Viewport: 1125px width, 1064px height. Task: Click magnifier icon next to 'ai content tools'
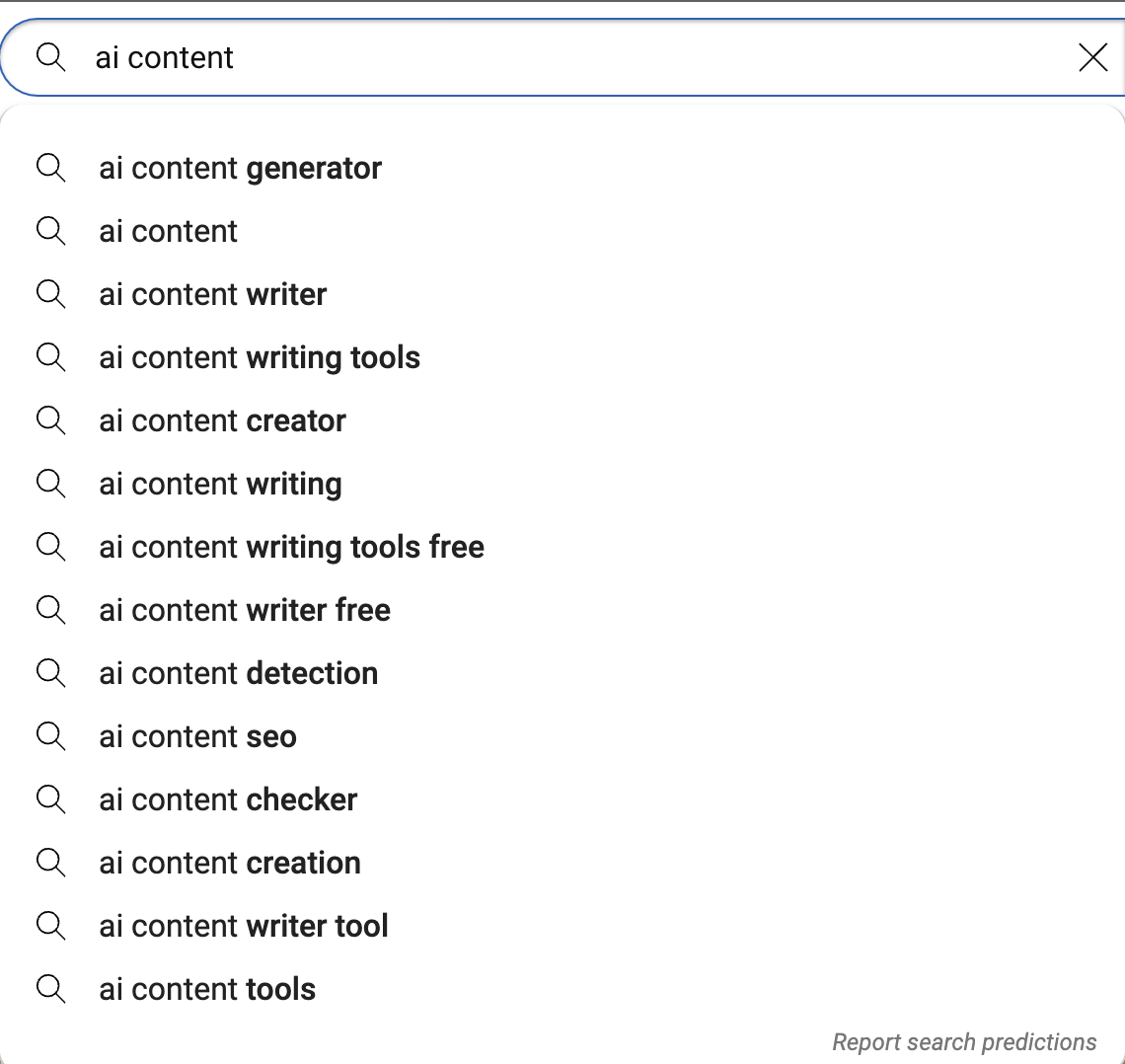51,989
